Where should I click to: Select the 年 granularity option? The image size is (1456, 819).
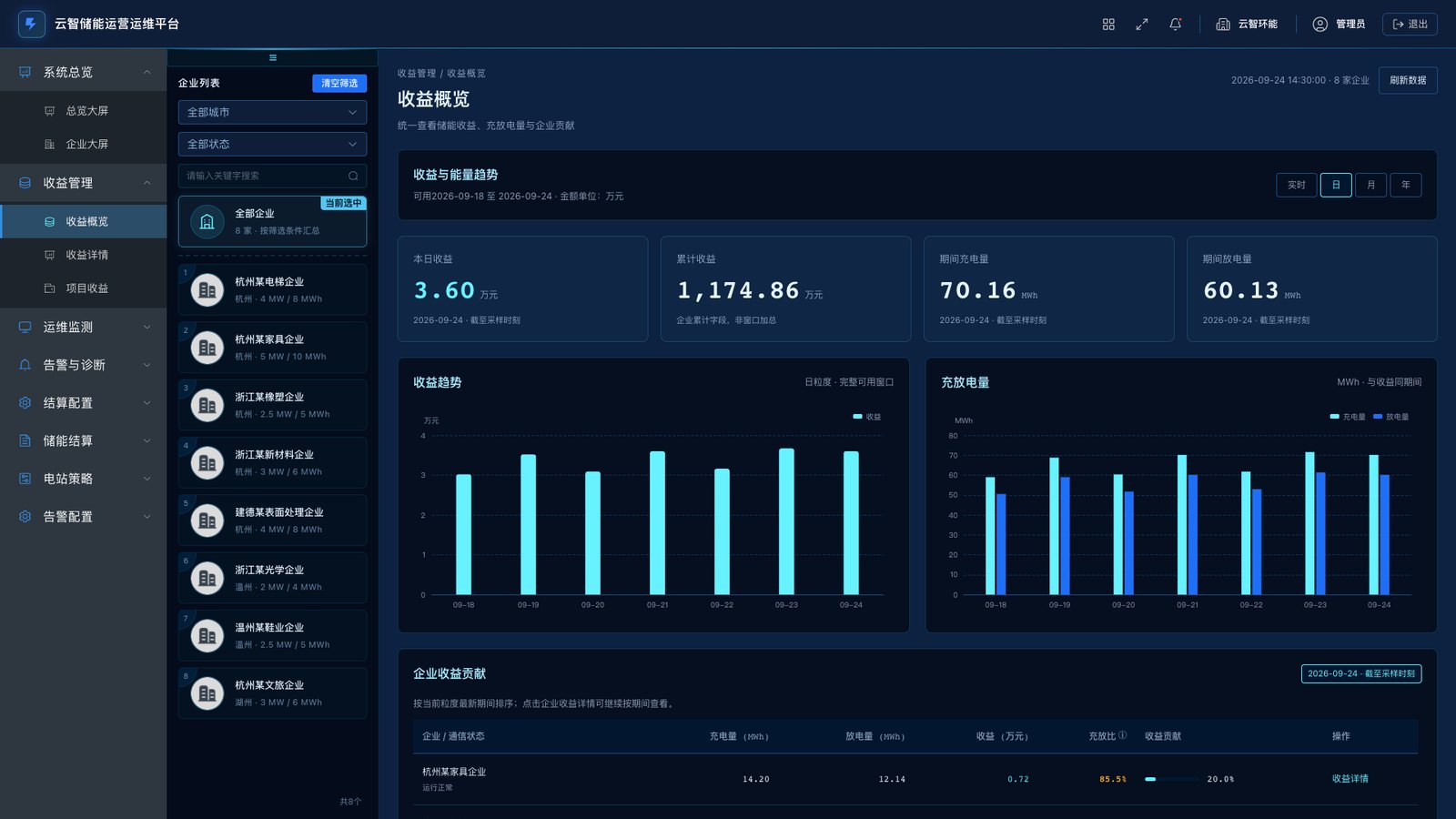(1406, 185)
